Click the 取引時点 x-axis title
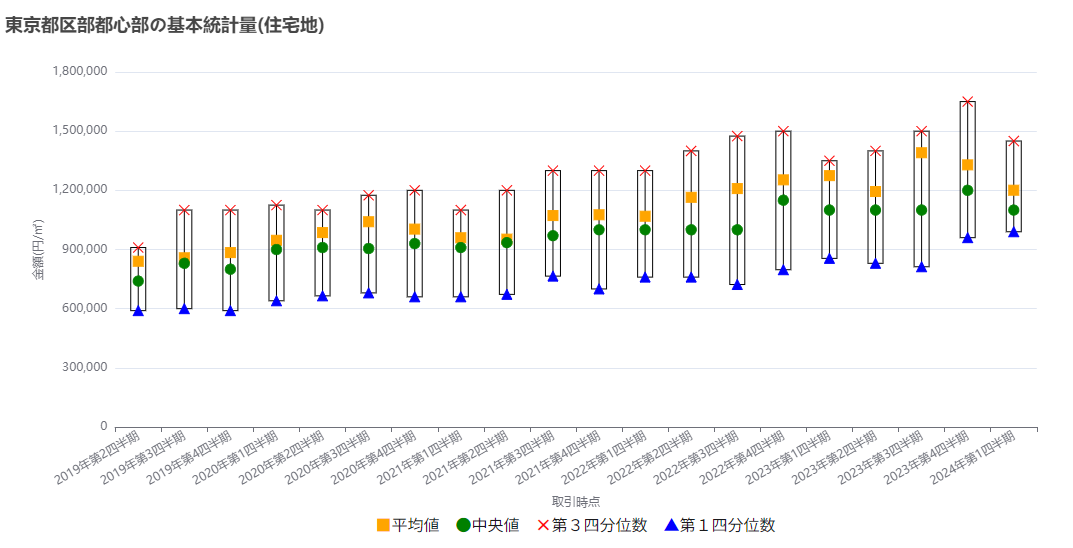Viewport: 1073px width, 548px height. pos(575,501)
